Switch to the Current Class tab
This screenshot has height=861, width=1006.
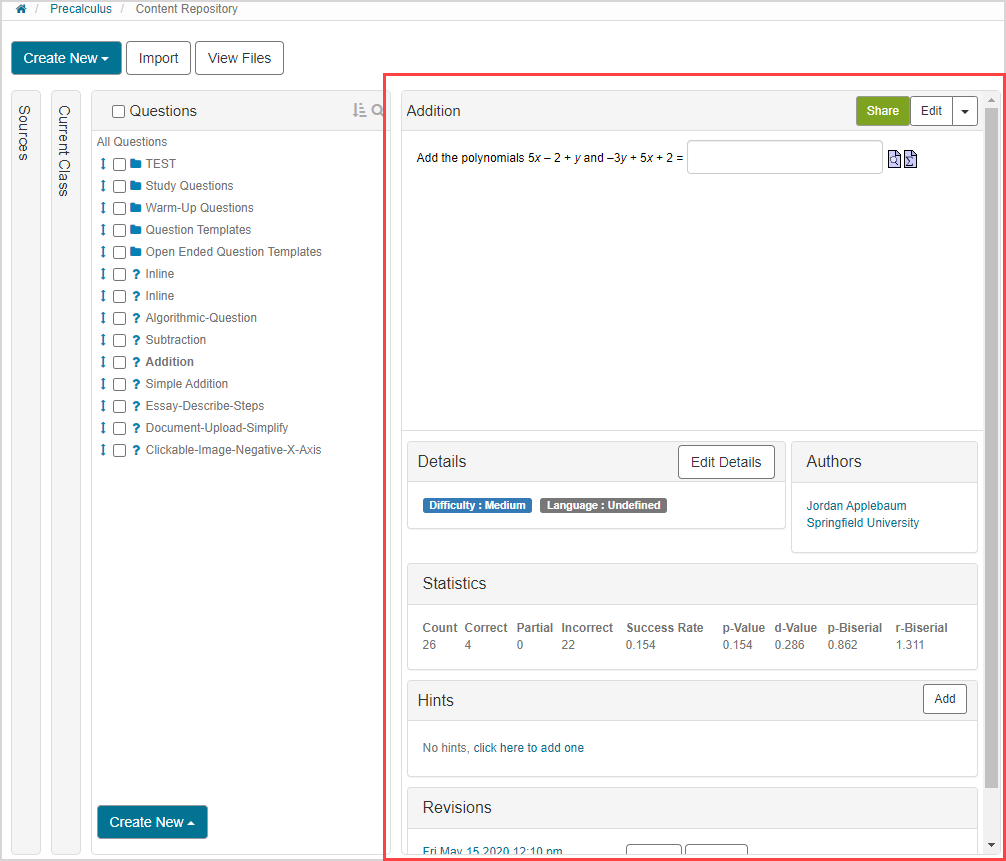click(65, 150)
